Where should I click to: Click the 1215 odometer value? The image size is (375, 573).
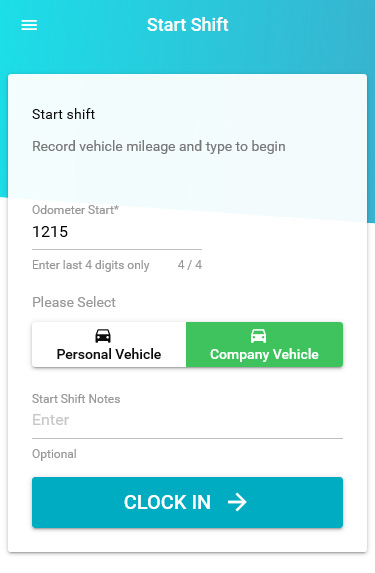(x=50, y=232)
